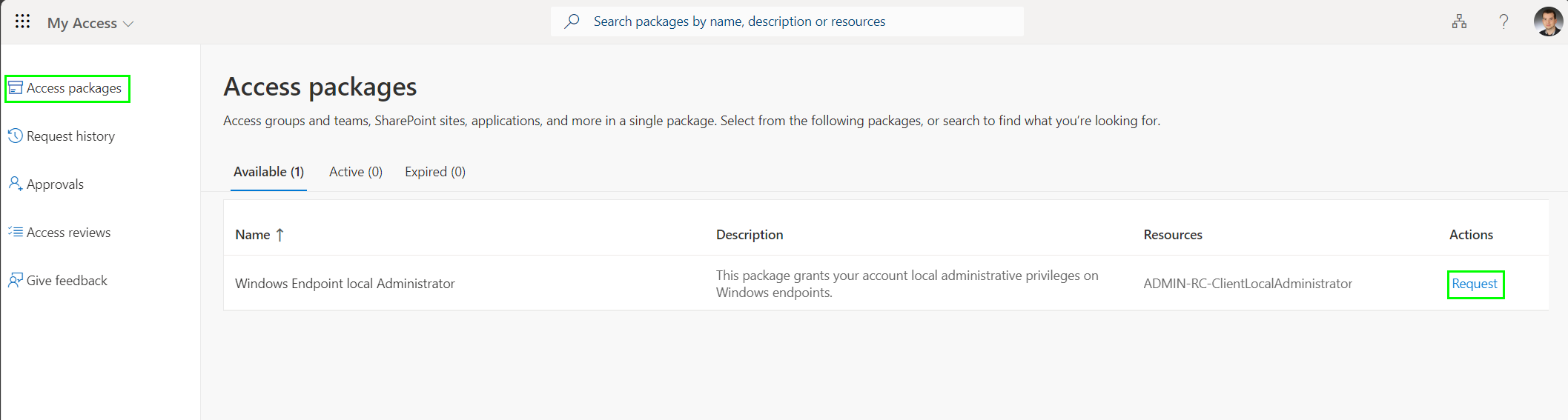The width and height of the screenshot is (1568, 420).
Task: Click the Give feedback icon
Action: click(x=16, y=280)
